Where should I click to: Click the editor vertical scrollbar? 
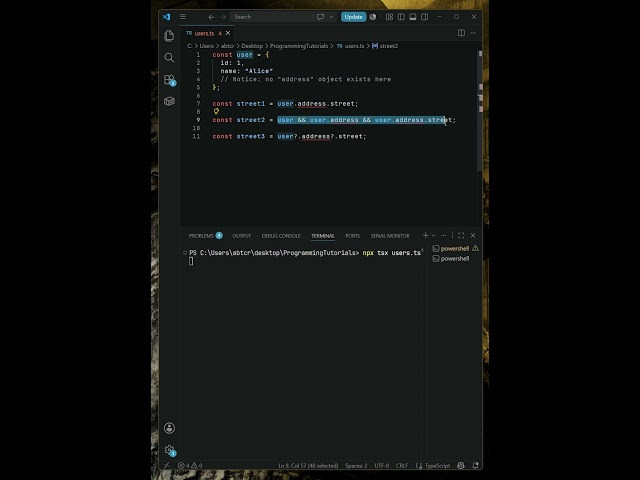click(x=480, y=110)
